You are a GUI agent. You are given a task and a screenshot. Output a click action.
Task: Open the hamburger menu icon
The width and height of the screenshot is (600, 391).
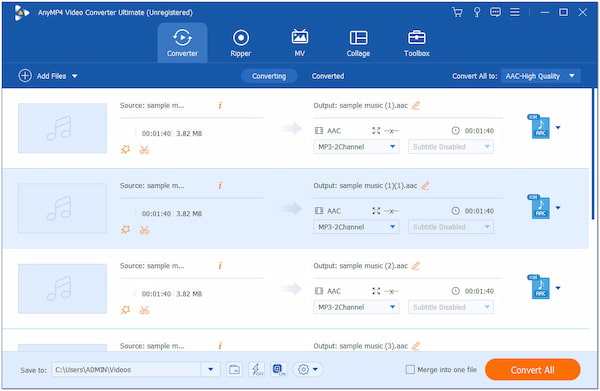click(515, 12)
